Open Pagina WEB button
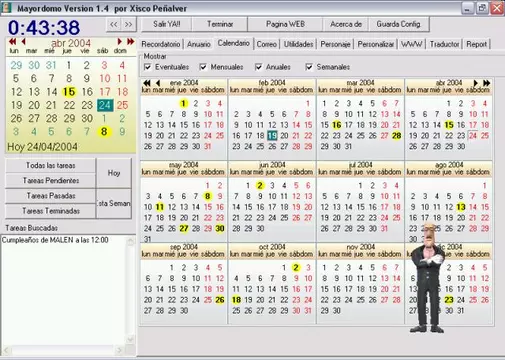505x360 pixels. tap(285, 24)
